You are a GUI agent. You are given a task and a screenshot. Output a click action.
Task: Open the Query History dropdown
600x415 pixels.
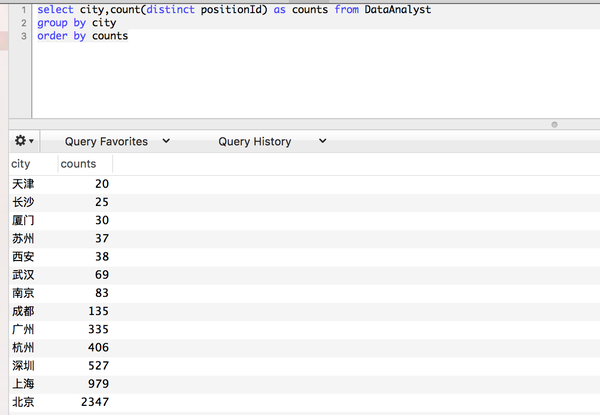(272, 142)
